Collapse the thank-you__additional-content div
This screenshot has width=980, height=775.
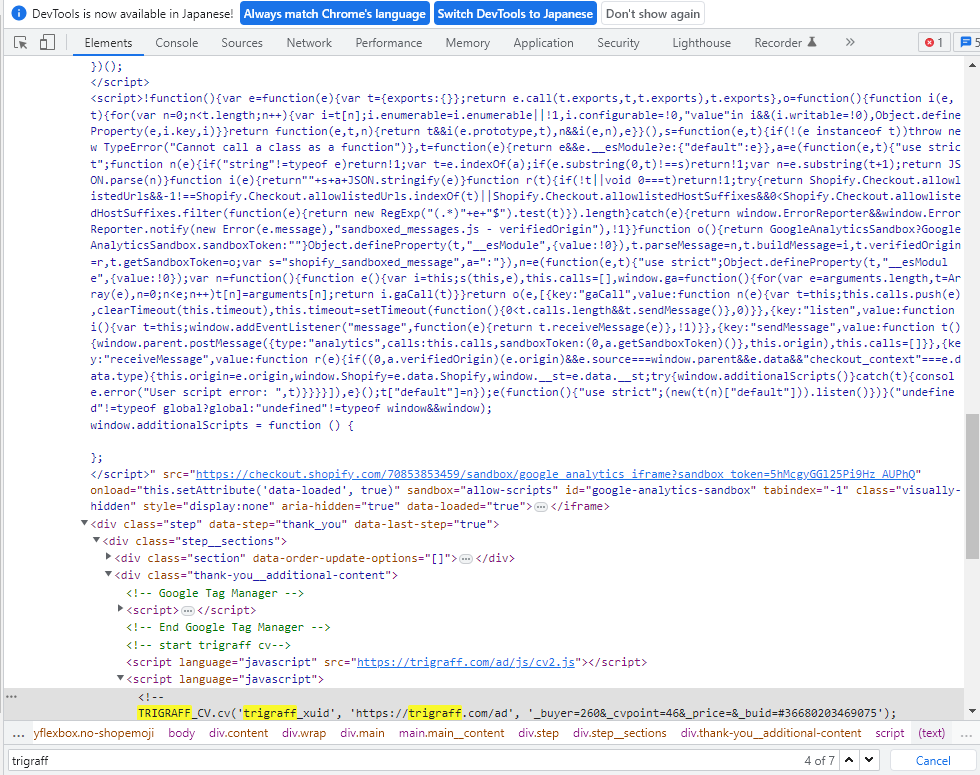pyautogui.click(x=108, y=575)
